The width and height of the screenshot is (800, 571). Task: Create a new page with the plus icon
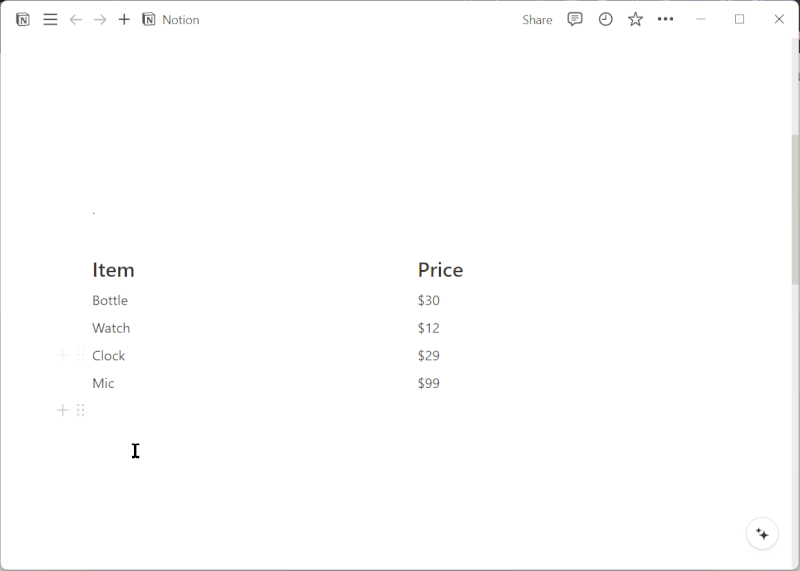pyautogui.click(x=124, y=19)
